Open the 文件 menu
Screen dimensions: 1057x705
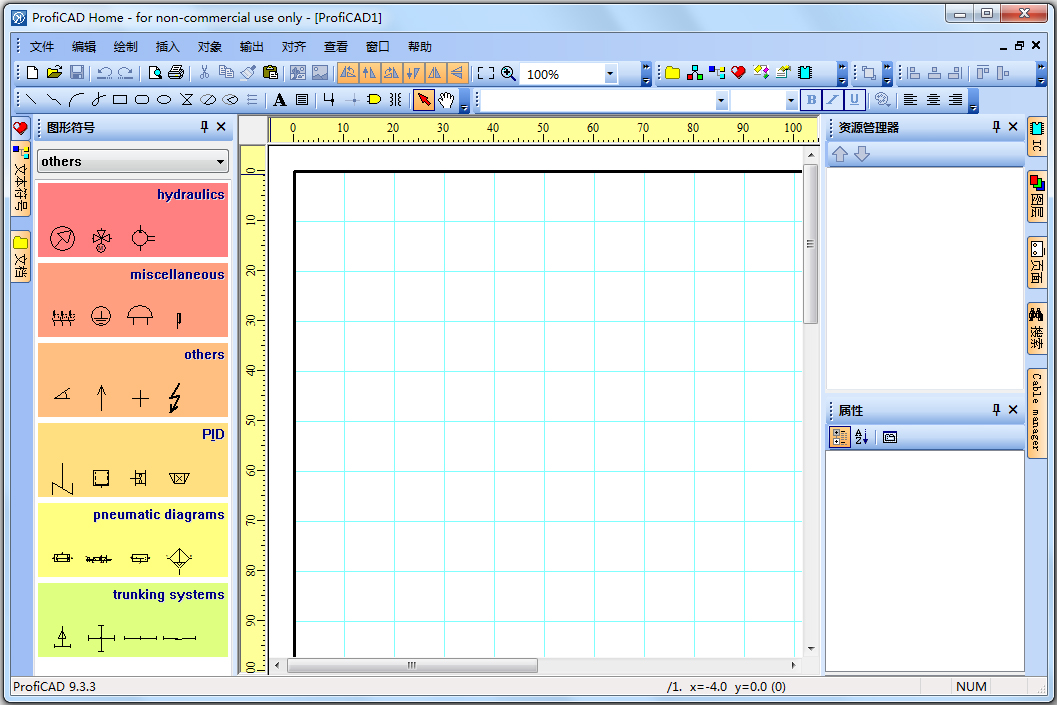42,47
